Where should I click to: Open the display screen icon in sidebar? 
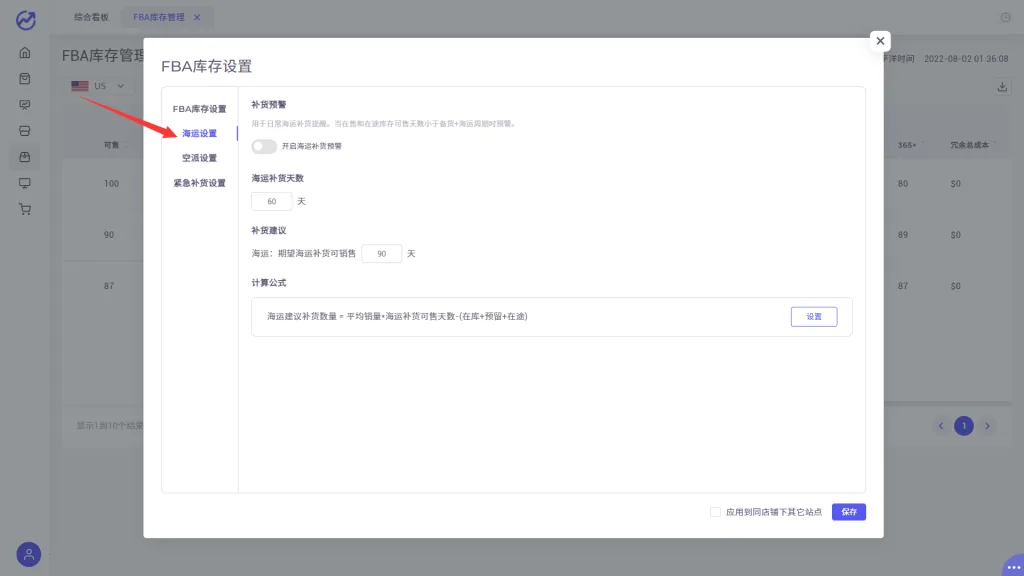[25, 184]
